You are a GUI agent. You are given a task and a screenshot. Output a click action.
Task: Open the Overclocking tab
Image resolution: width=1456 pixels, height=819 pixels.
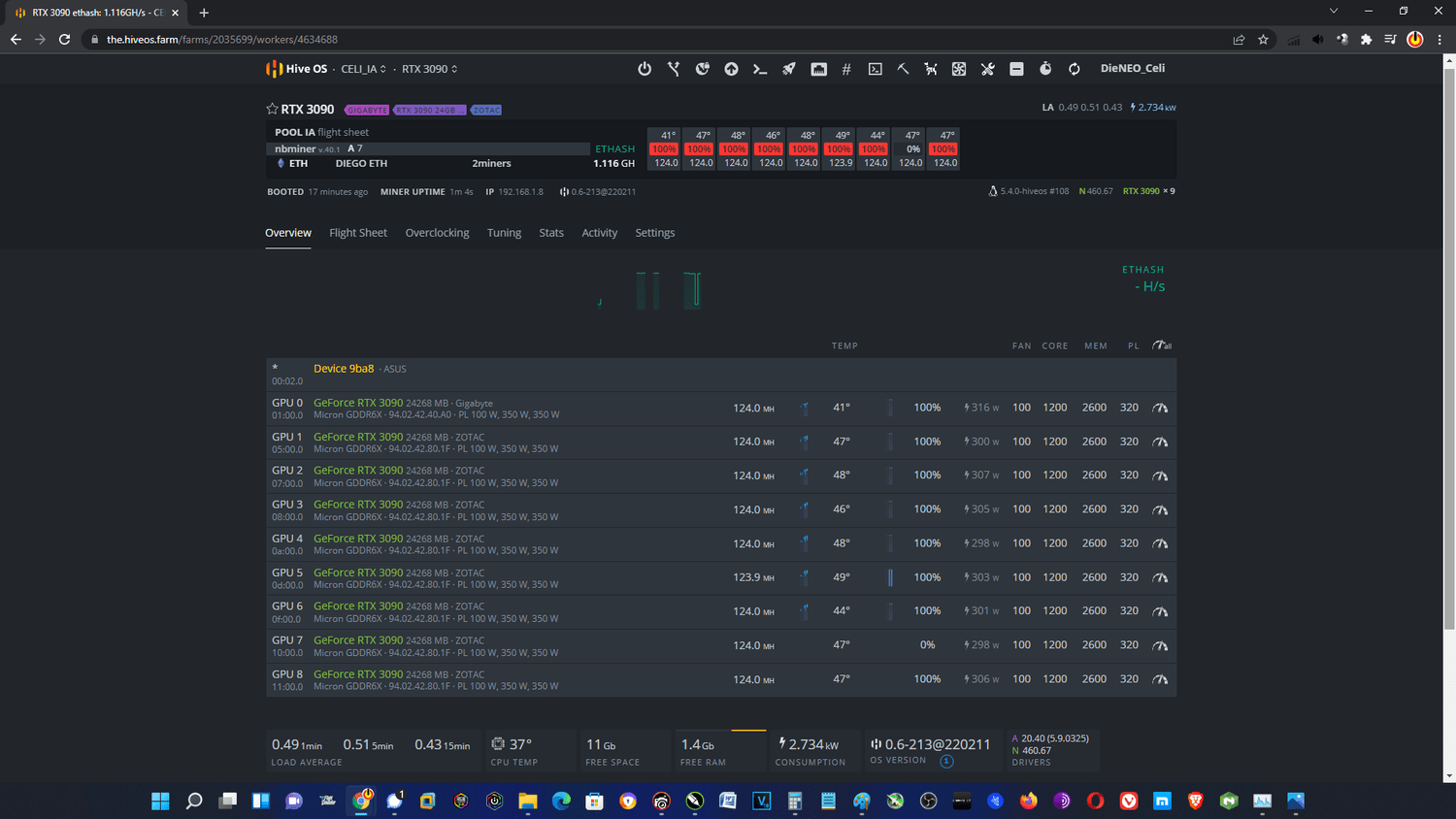point(437,233)
